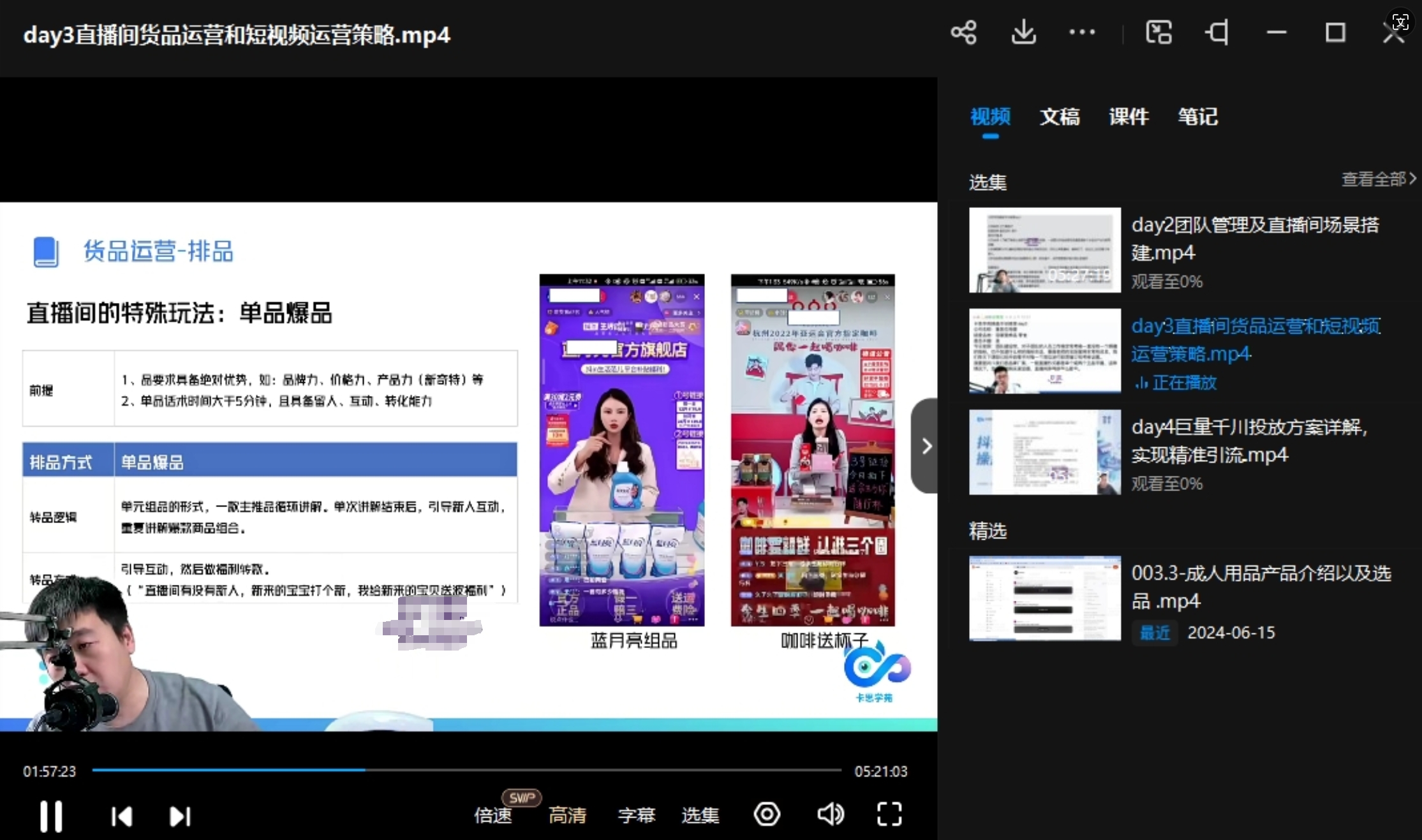
Task: Toggle the 字幕 subtitles option
Action: tap(636, 815)
